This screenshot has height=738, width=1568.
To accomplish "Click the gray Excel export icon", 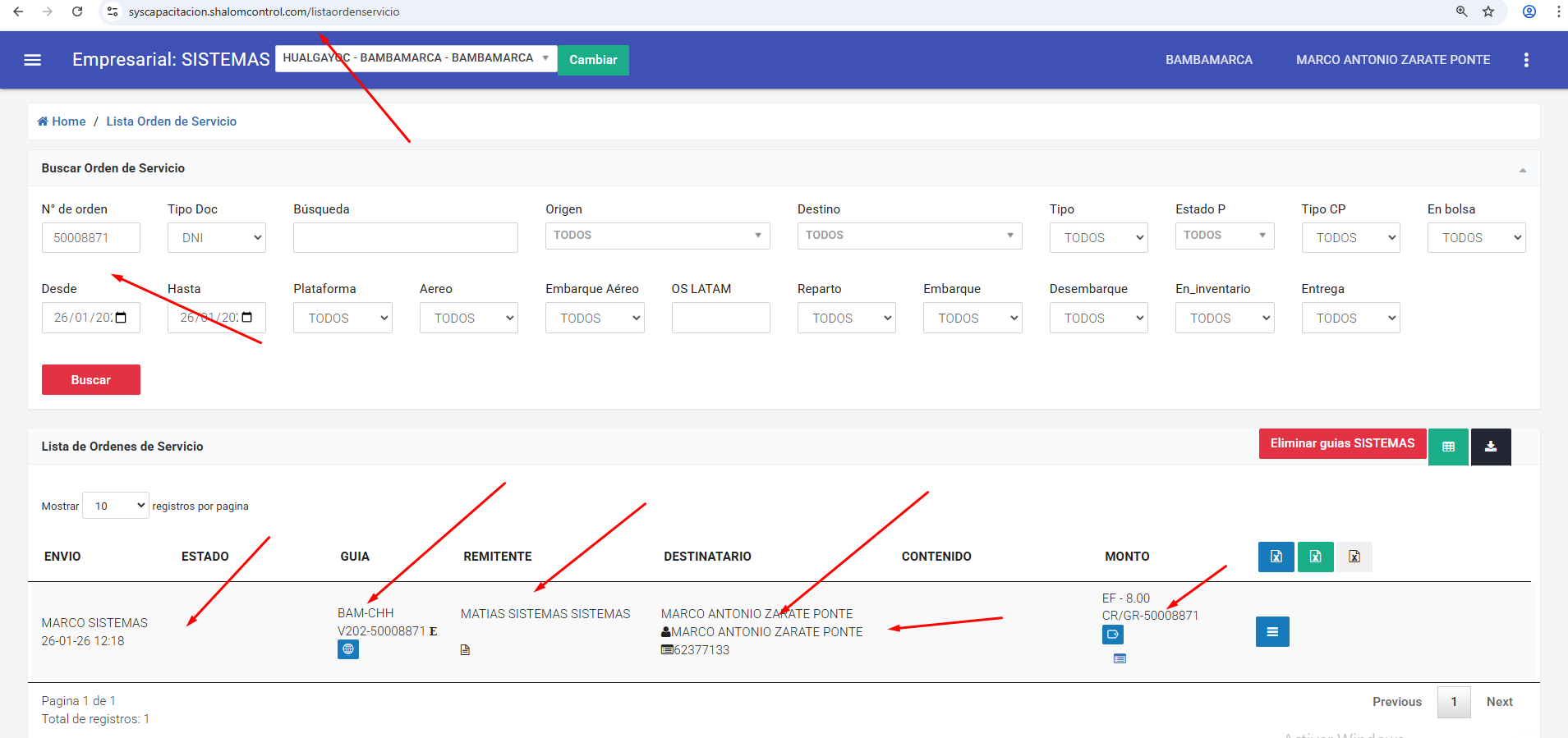I will click(1354, 557).
